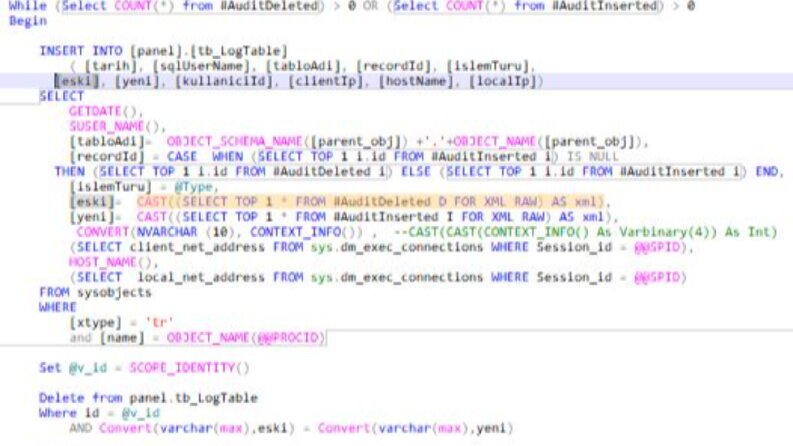Click the "[clientIp]" column name
This screenshot has height=446, width=793.
click(326, 81)
